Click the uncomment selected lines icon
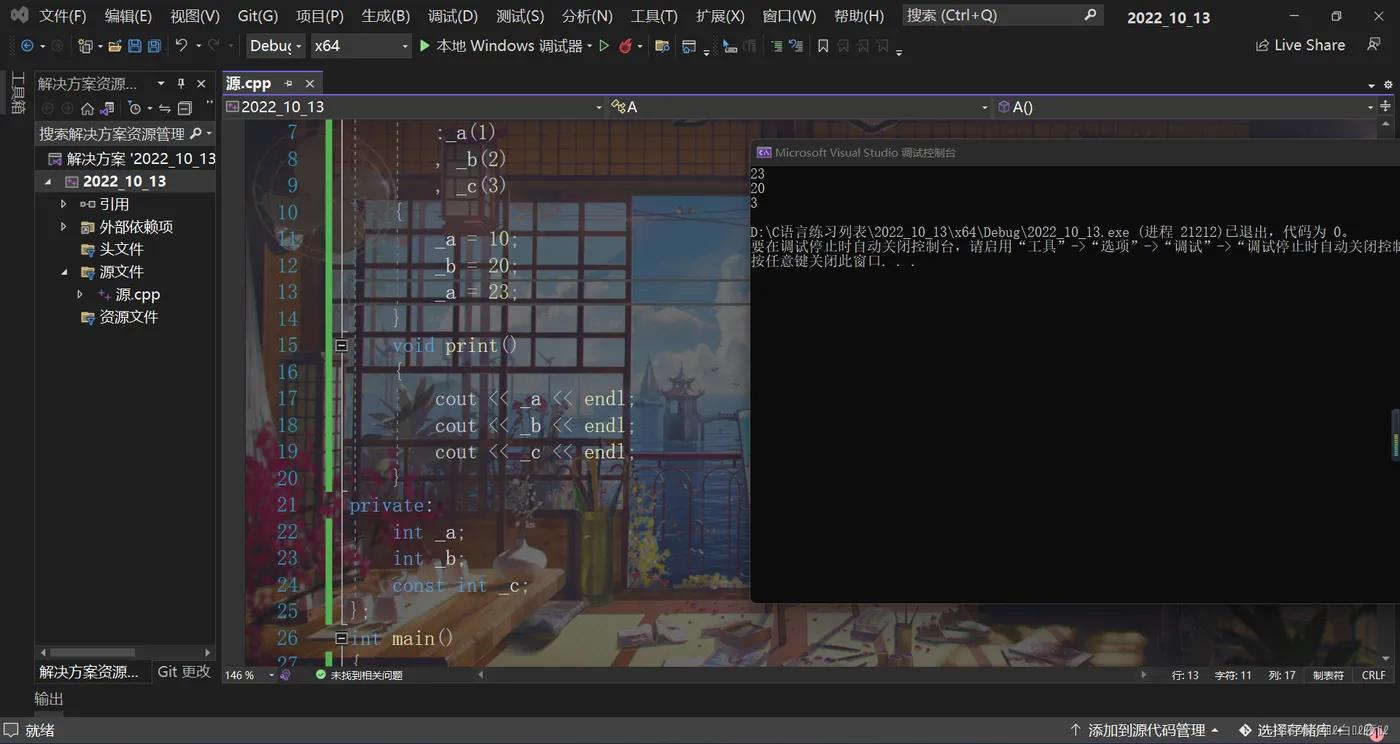Viewport: 1400px width, 744px height. click(x=796, y=46)
